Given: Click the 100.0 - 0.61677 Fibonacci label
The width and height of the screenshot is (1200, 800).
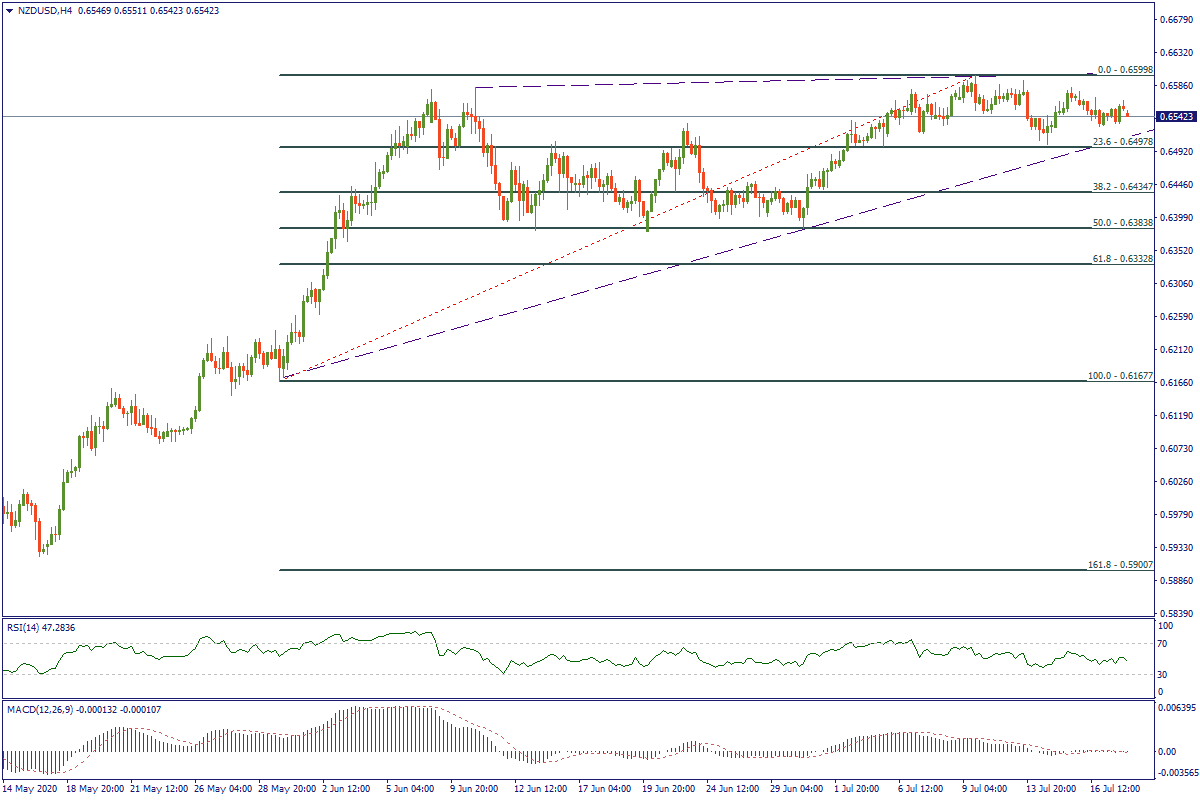Looking at the screenshot, I should pyautogui.click(x=1121, y=376).
